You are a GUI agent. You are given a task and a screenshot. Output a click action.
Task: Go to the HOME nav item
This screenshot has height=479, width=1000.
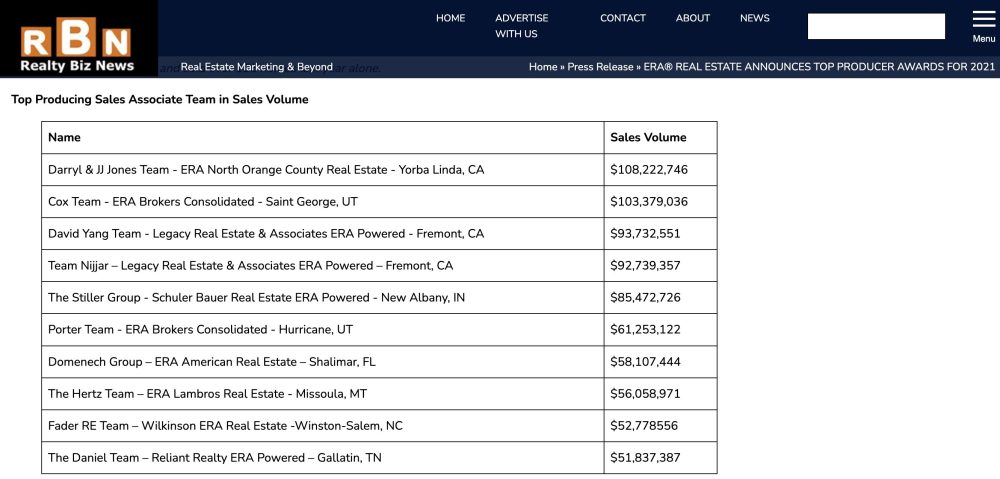pyautogui.click(x=450, y=18)
